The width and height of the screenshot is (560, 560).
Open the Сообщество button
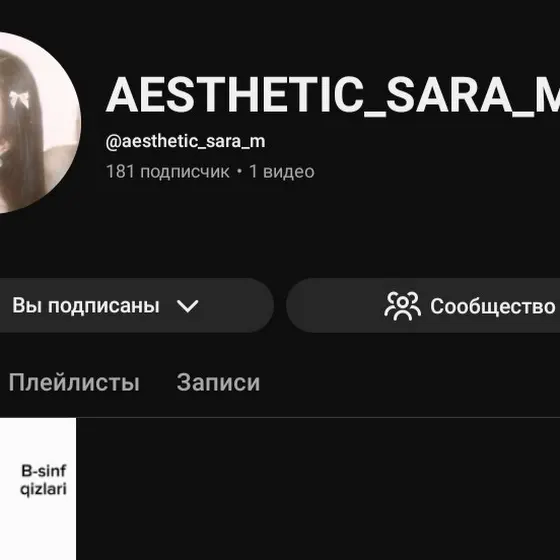point(423,306)
